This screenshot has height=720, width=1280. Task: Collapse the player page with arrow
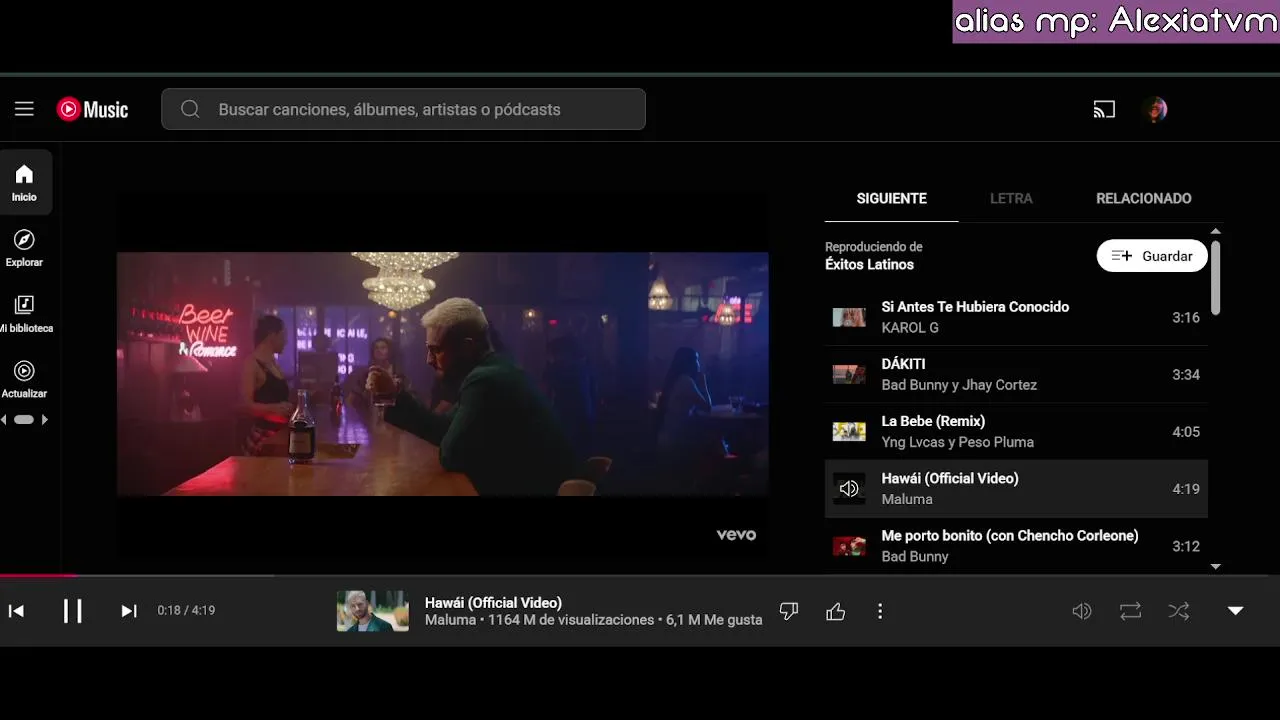click(x=1236, y=611)
